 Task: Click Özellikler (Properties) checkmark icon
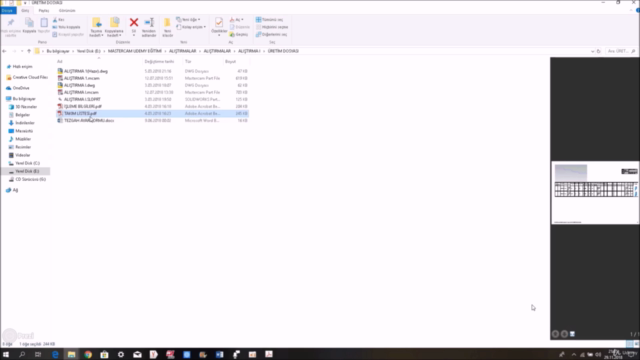219,25
